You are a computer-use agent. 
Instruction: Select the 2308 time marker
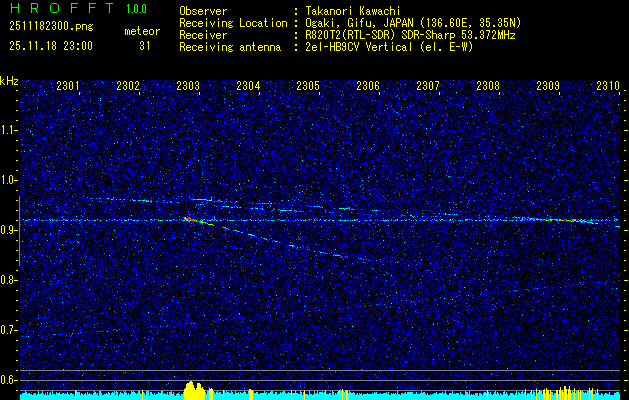point(488,87)
